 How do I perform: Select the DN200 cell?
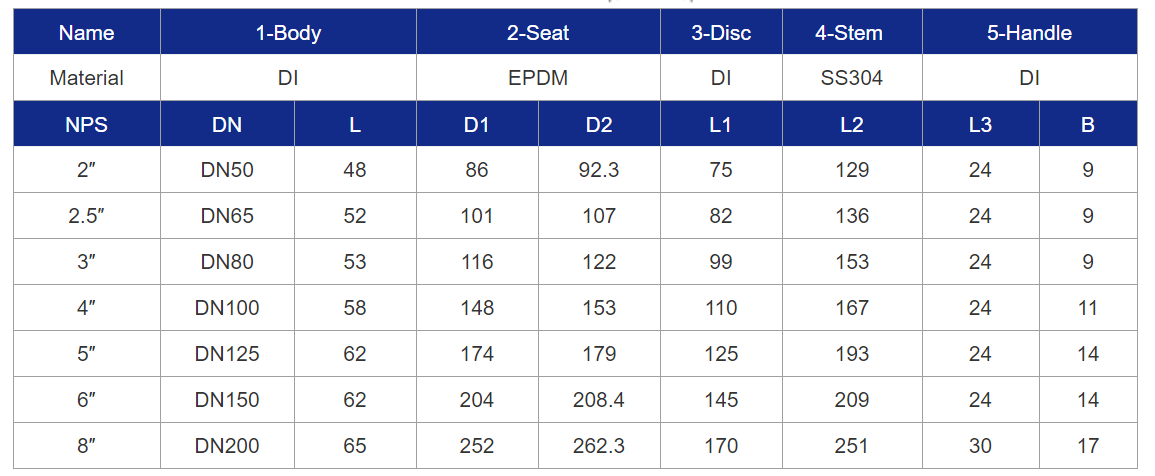(x=227, y=446)
